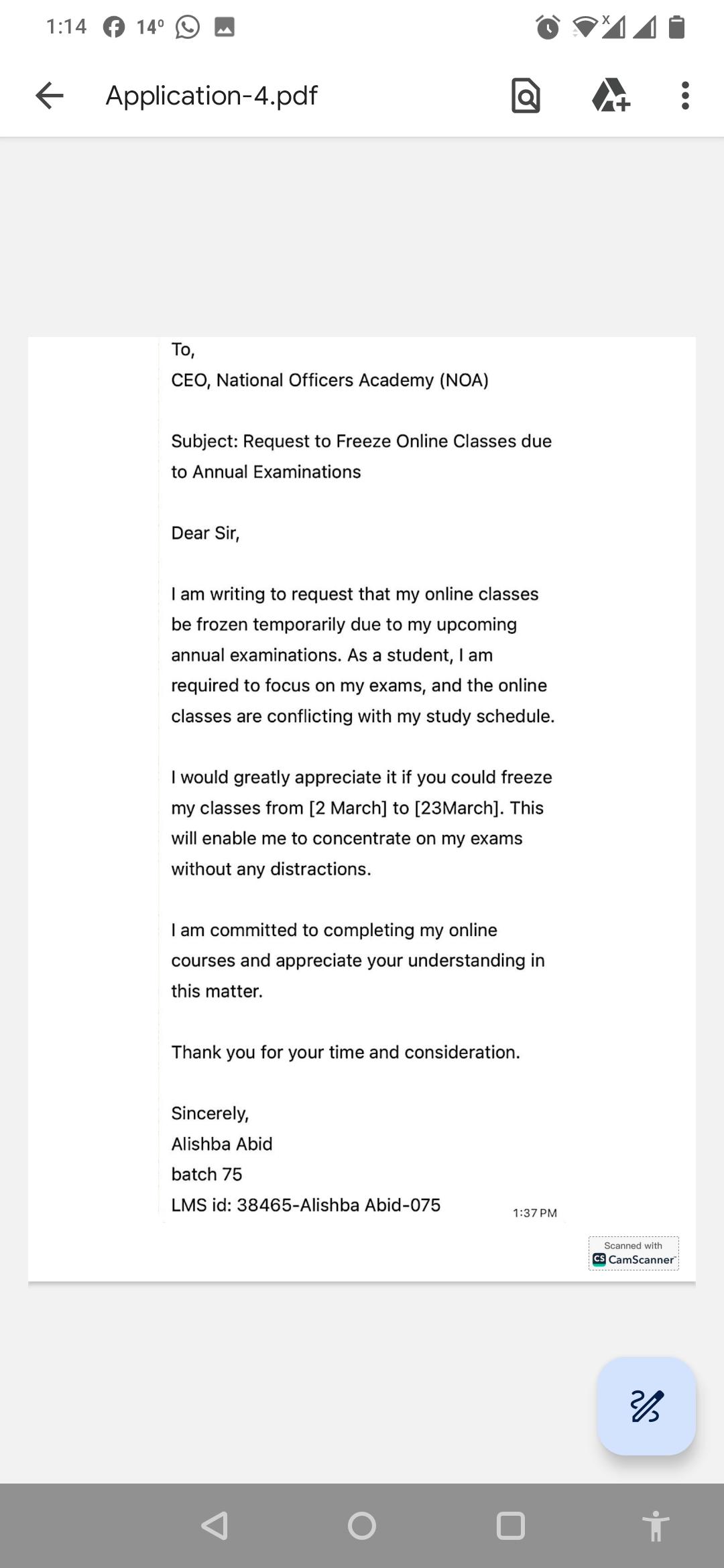Tap the WhatsApp notification status icon
The height and width of the screenshot is (1568, 724).
pyautogui.click(x=188, y=27)
